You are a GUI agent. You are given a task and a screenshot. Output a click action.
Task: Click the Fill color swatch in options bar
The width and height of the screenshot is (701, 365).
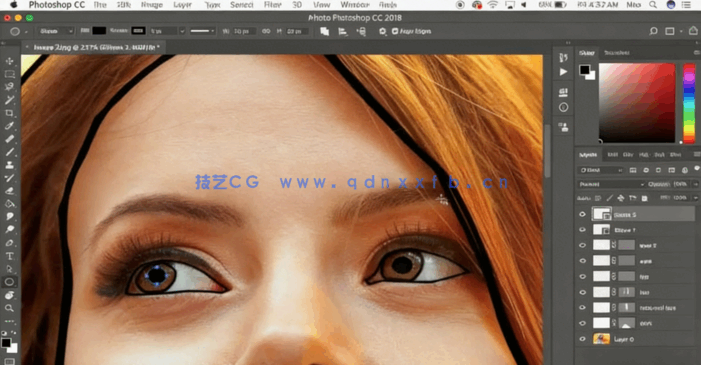click(x=99, y=31)
